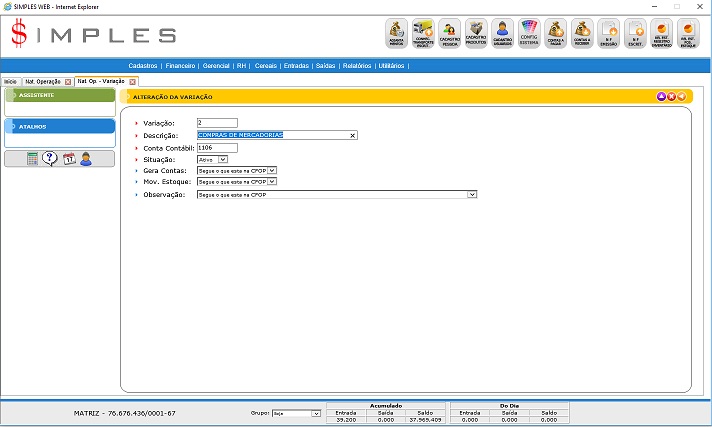Open the Financeiro menu
The height and width of the screenshot is (427, 712).
181,65
